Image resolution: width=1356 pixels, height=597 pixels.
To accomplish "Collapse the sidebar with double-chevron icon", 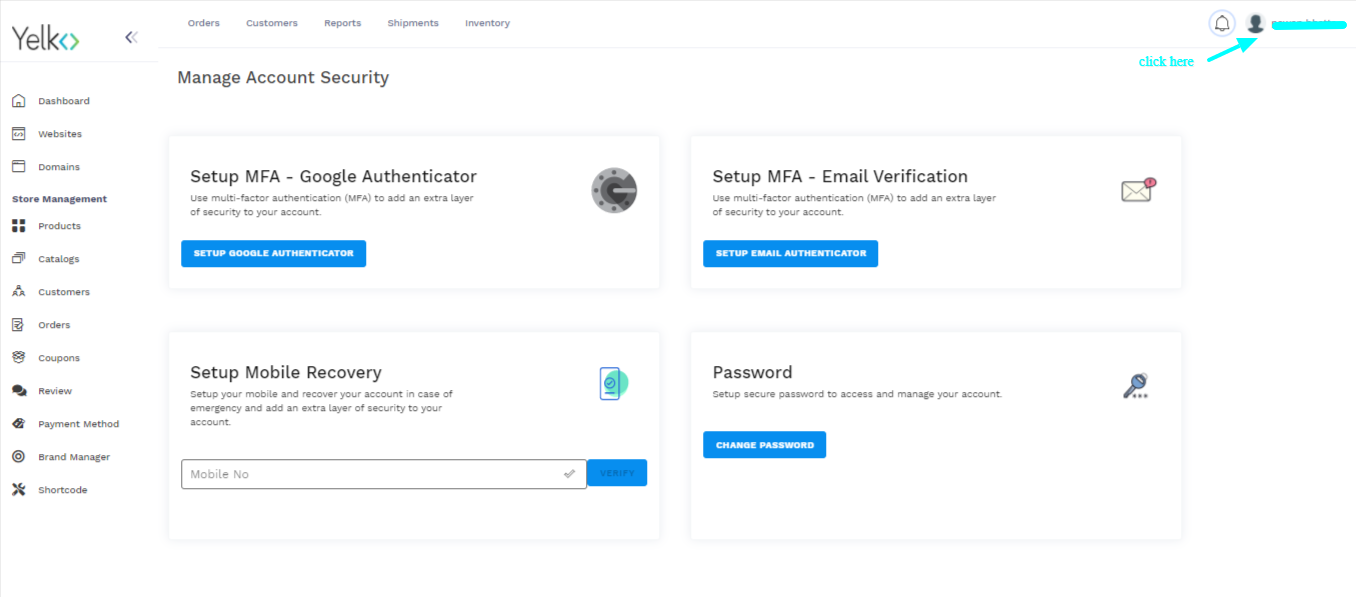I will 131,38.
